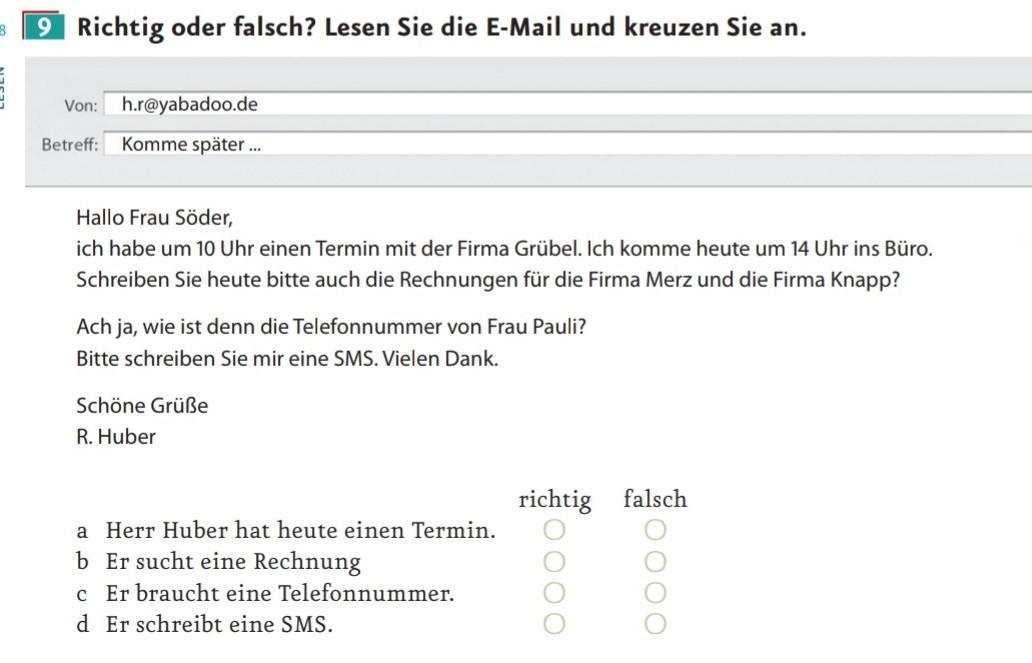Click the 'Schöne Grüße' closing line

142,406
